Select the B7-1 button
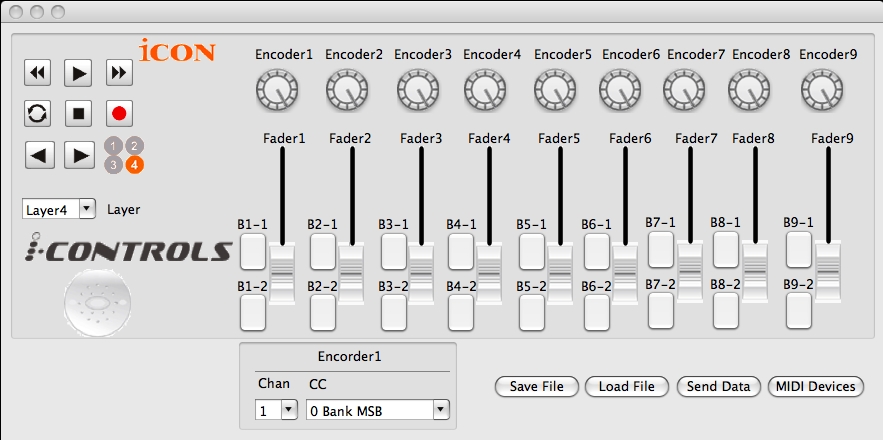 coord(661,250)
